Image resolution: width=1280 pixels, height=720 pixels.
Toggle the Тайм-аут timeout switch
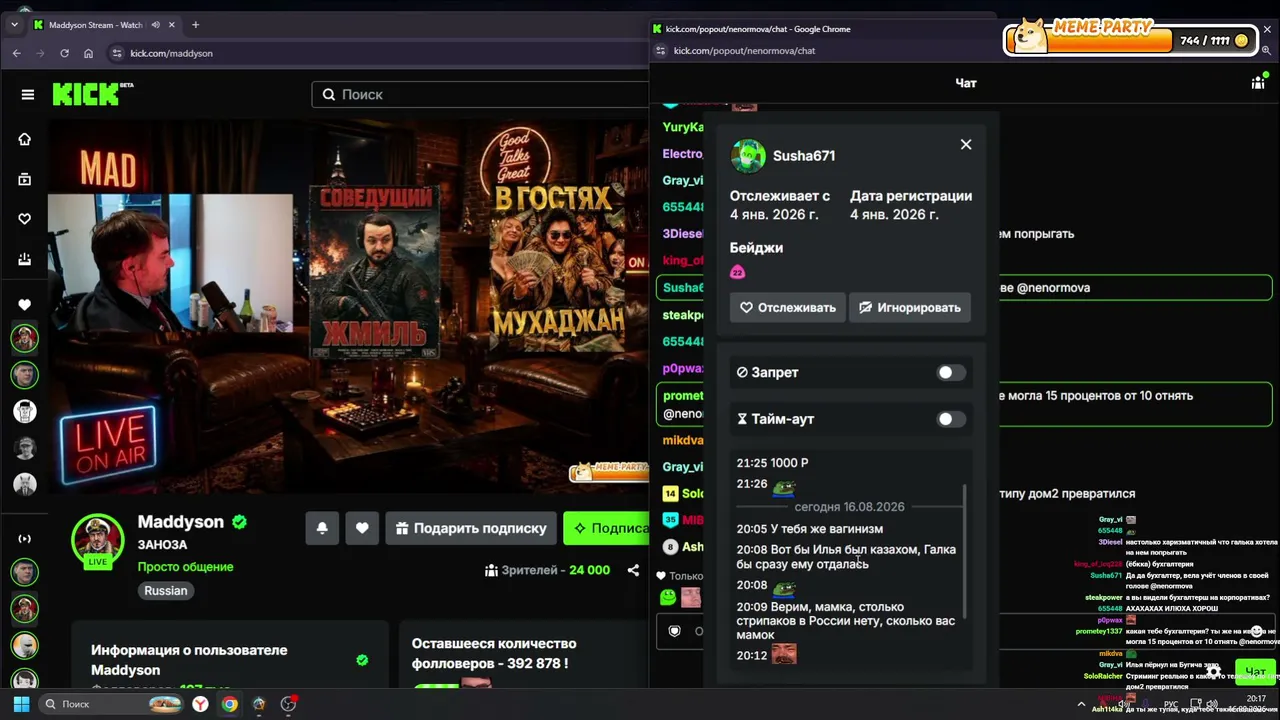tap(951, 419)
